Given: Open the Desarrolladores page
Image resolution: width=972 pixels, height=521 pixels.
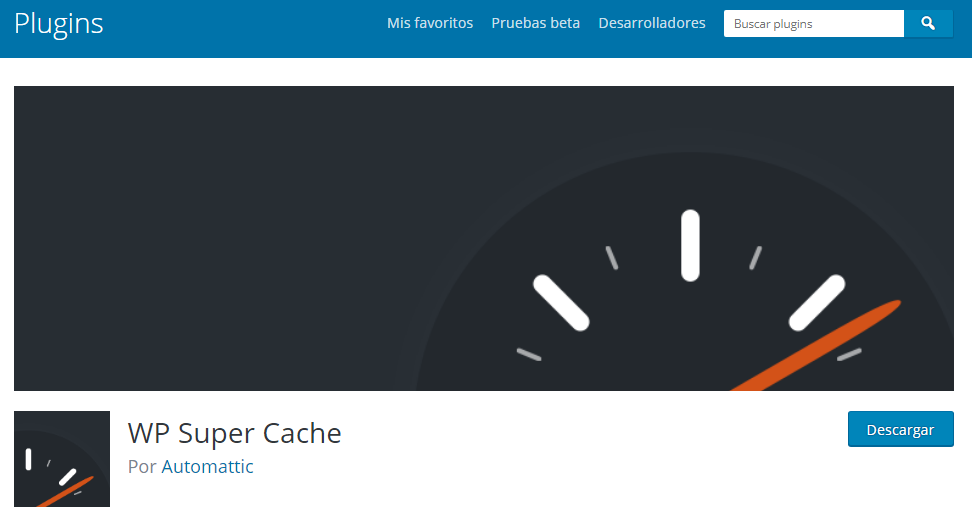Looking at the screenshot, I should (652, 23).
